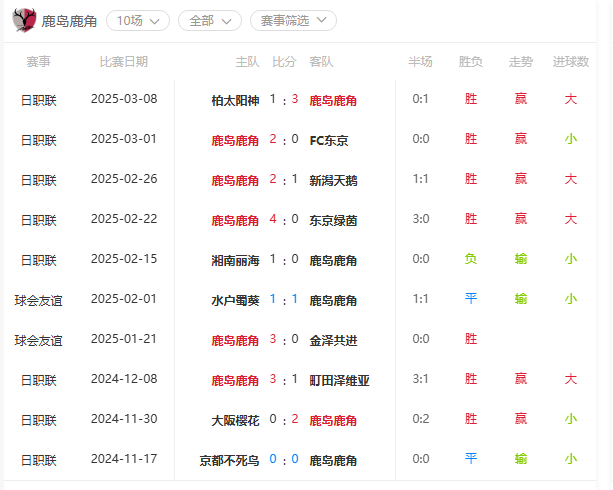Click 球会友谊 in the 2025-01-21 row

(38, 341)
